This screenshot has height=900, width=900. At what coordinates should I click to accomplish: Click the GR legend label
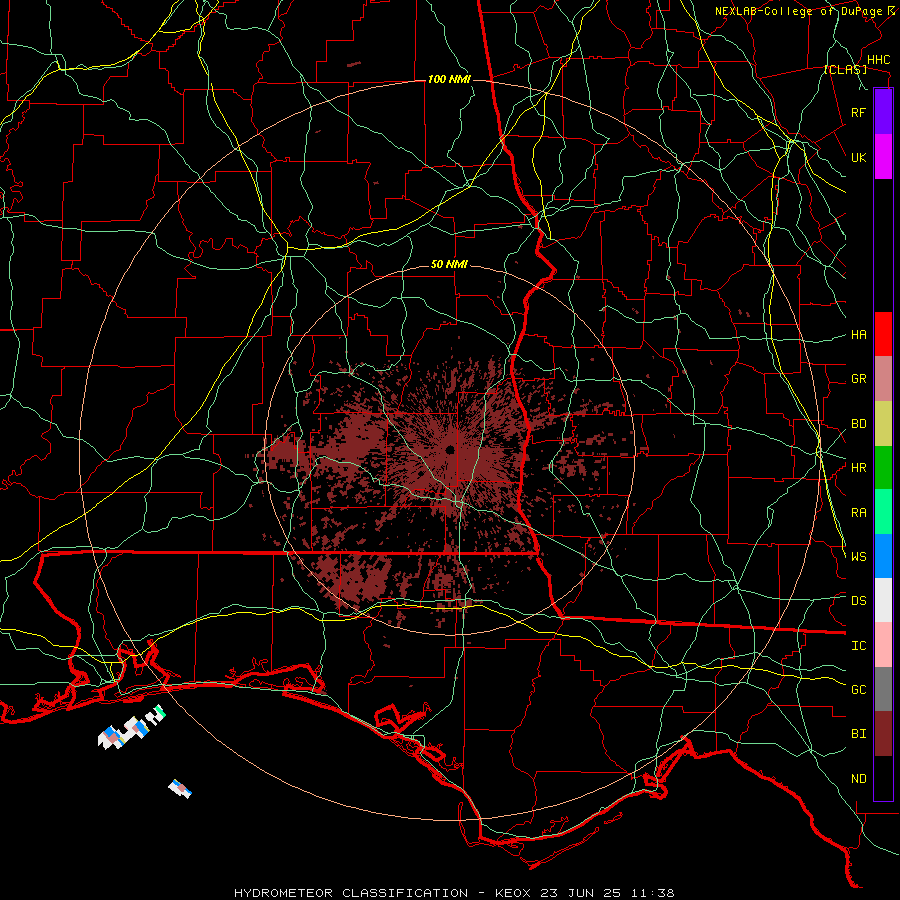[858, 379]
